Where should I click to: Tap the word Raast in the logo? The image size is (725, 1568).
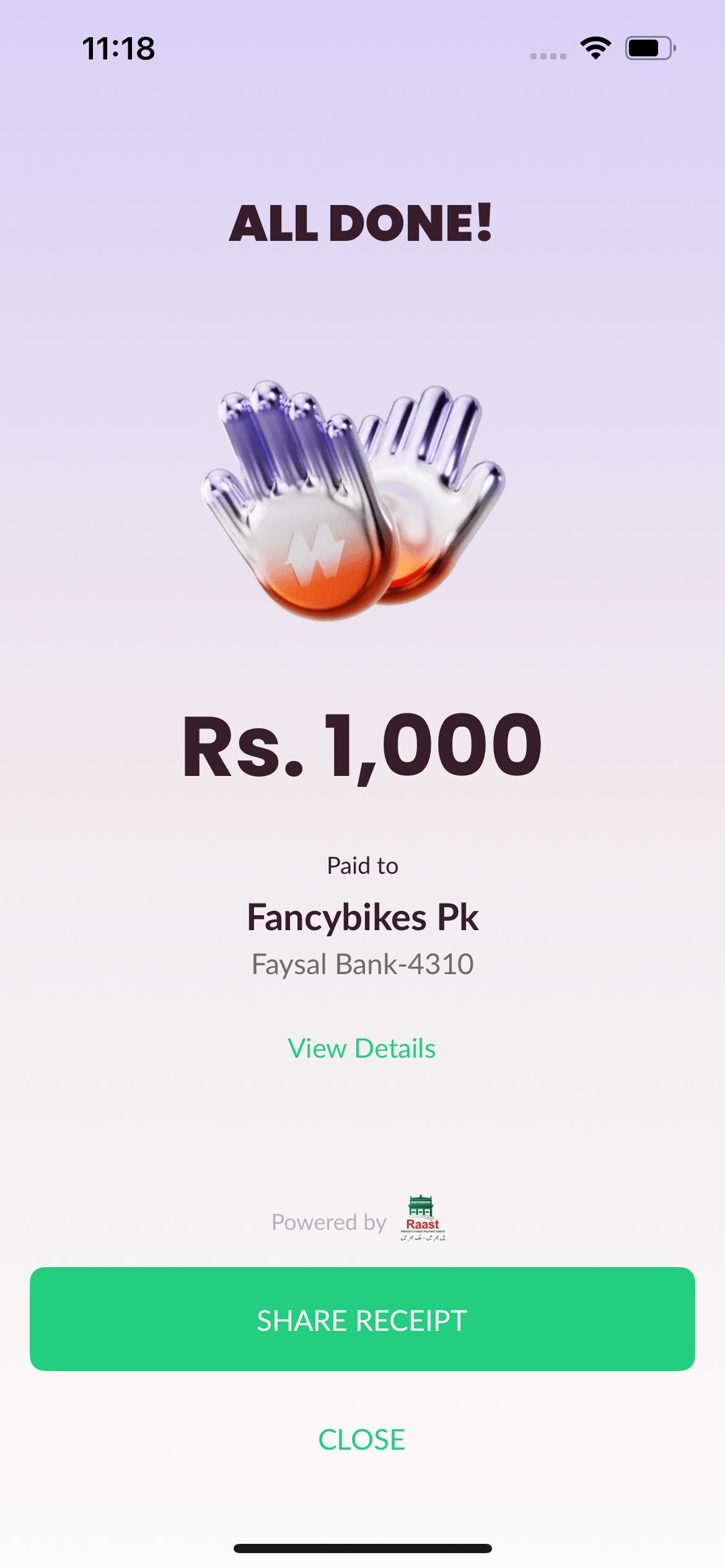click(423, 1224)
